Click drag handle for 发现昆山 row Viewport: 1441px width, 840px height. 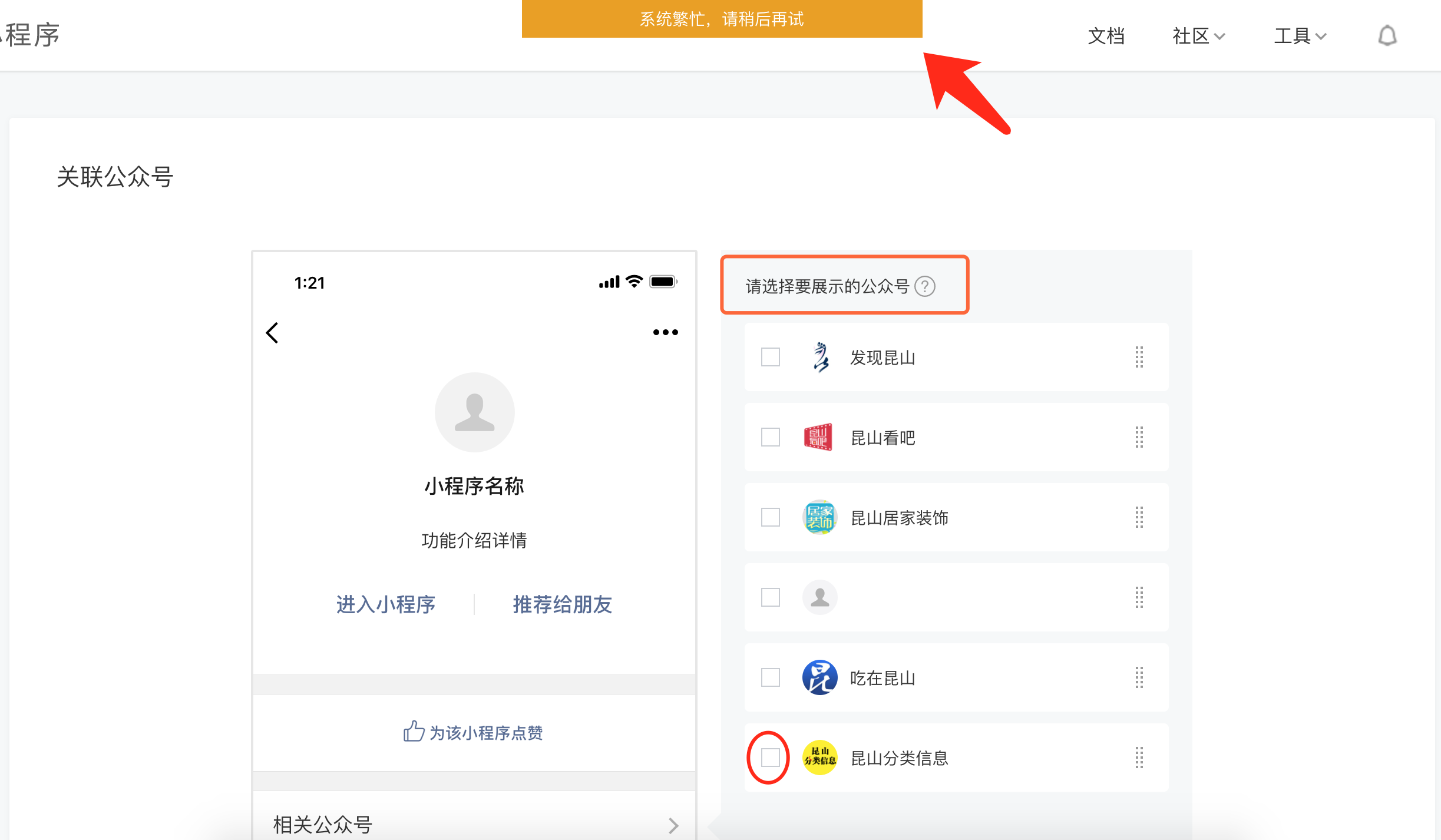click(1139, 357)
